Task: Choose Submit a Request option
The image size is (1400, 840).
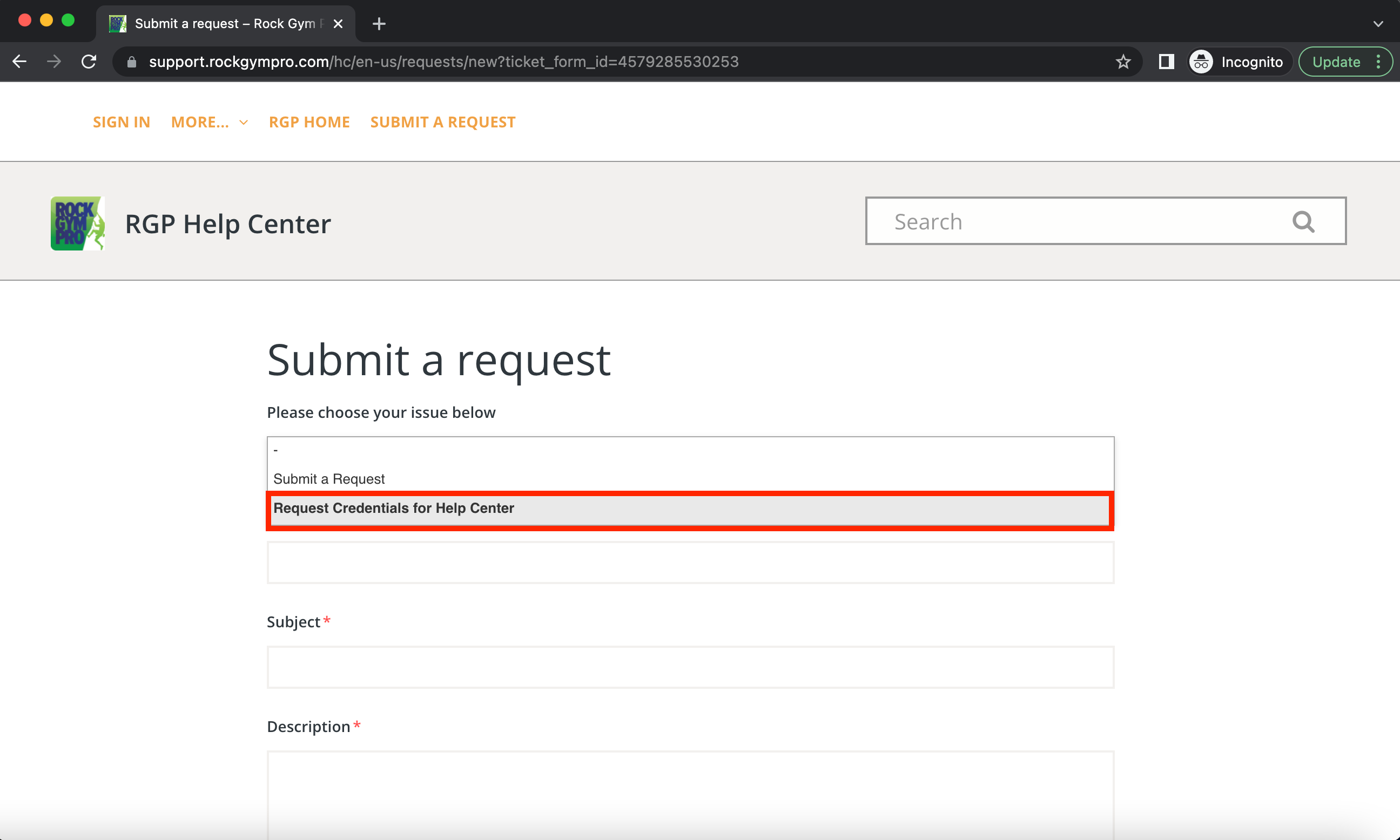Action: [x=690, y=479]
